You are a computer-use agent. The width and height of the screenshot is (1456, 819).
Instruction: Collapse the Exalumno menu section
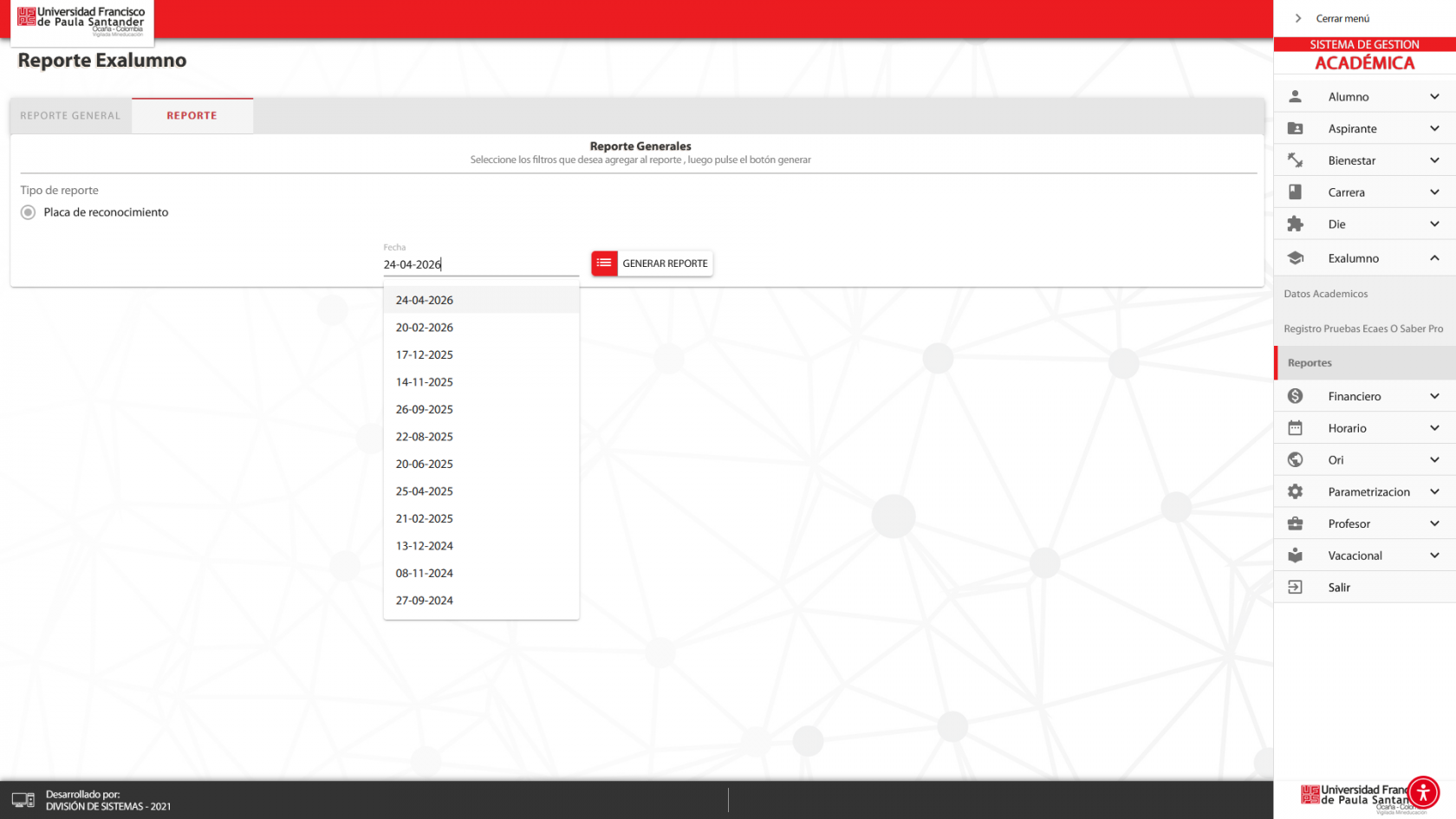[x=1434, y=258]
